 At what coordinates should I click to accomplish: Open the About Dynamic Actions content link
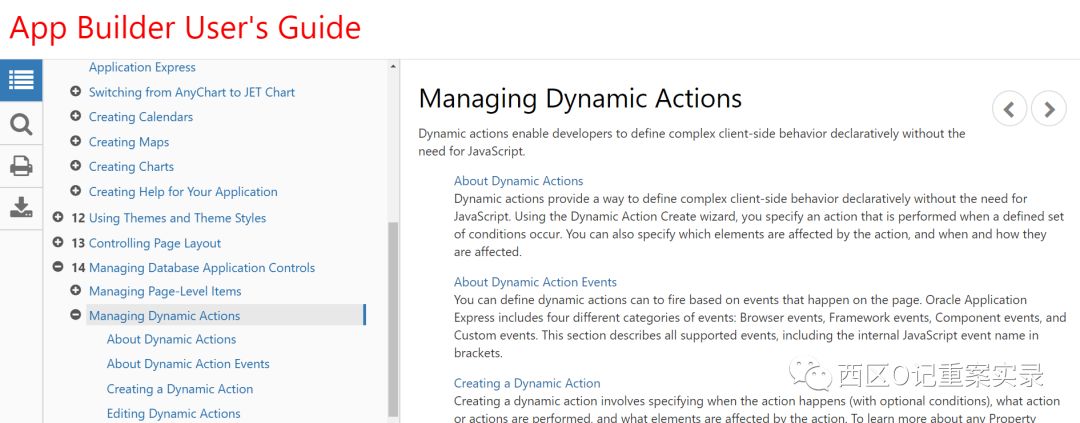[x=518, y=181]
